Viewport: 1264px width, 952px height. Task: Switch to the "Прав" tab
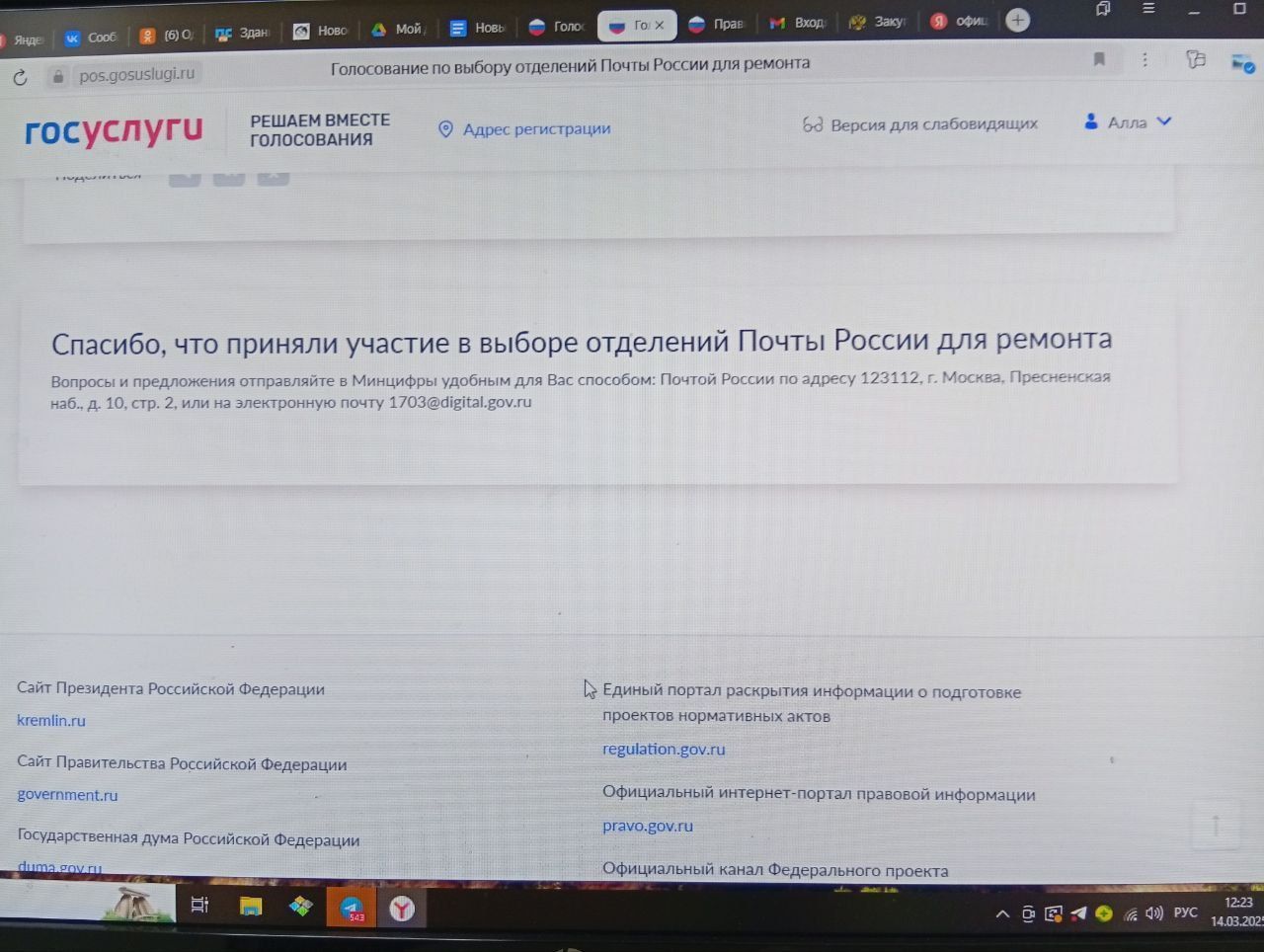tap(717, 24)
